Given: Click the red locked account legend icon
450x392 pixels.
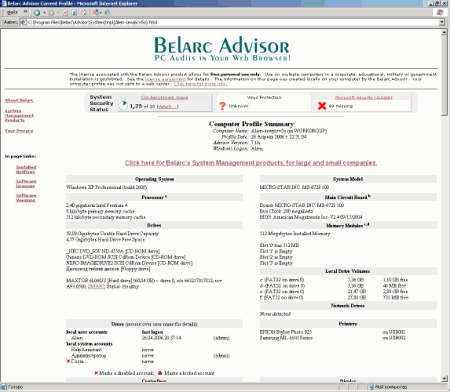Looking at the screenshot, I should pyautogui.click(x=160, y=373).
